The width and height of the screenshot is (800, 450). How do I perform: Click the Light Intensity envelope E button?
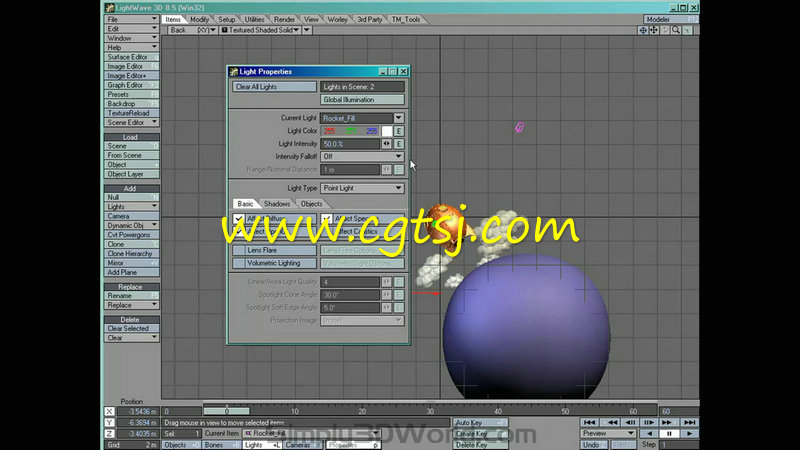pyautogui.click(x=399, y=144)
